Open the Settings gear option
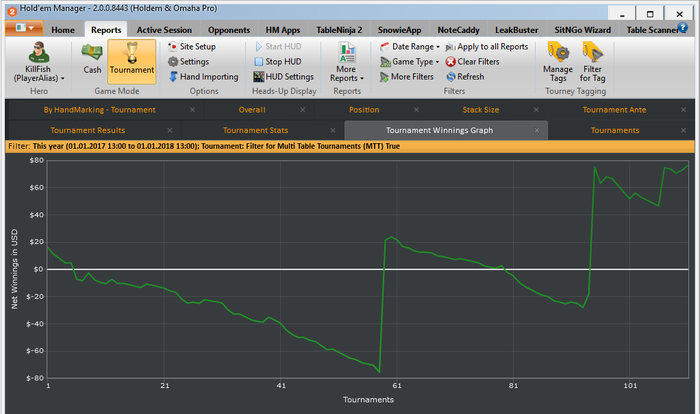Image resolution: width=700 pixels, height=414 pixels. tap(188, 62)
